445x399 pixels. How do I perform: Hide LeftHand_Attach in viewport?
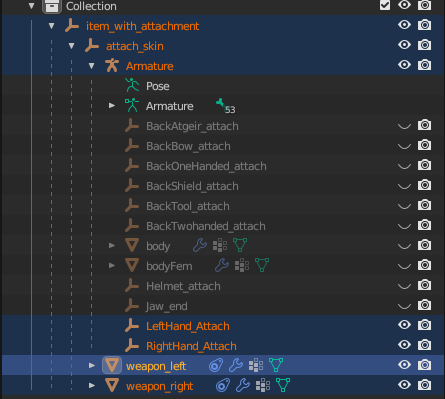coord(404,325)
